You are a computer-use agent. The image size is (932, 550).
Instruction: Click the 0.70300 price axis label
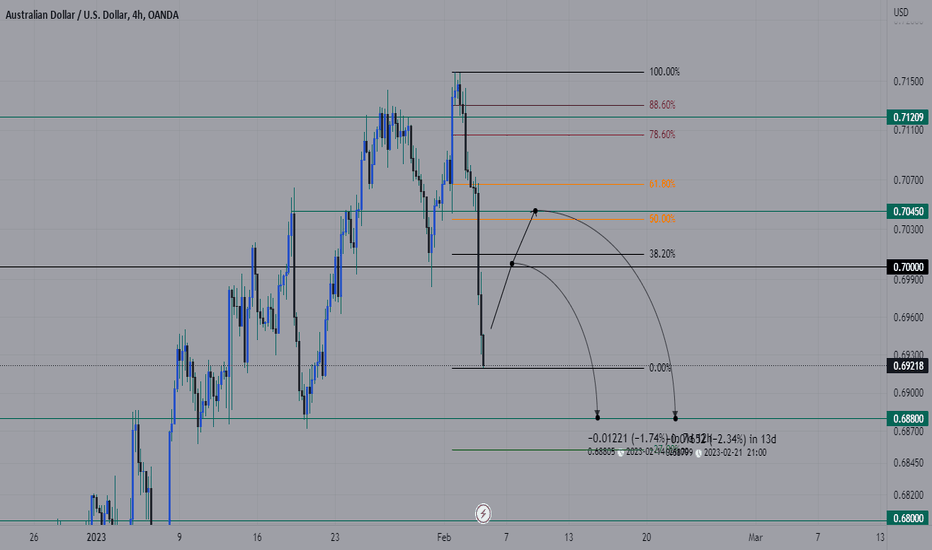908,230
